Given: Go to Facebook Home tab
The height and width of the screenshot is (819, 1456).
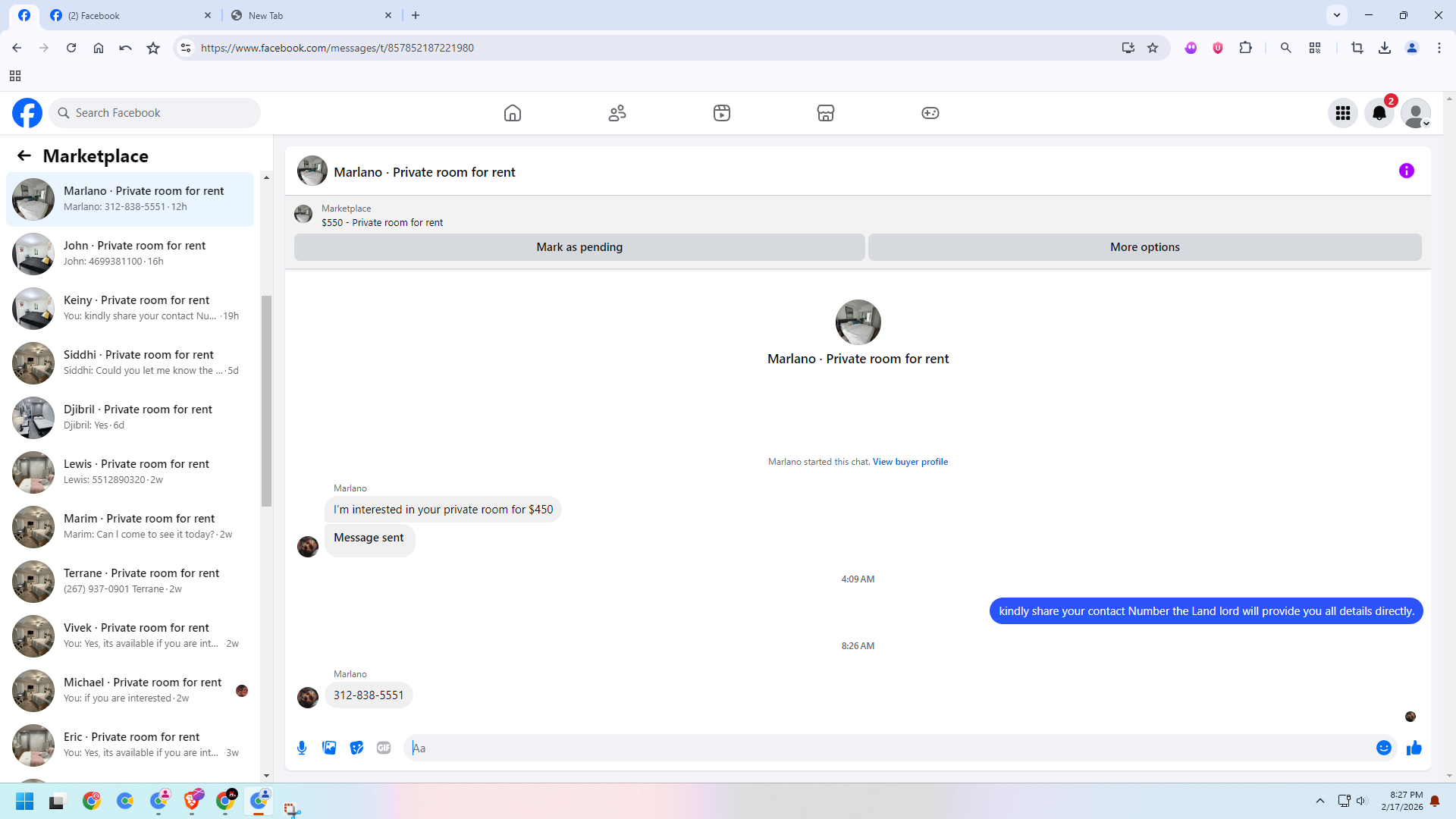Looking at the screenshot, I should coord(513,113).
